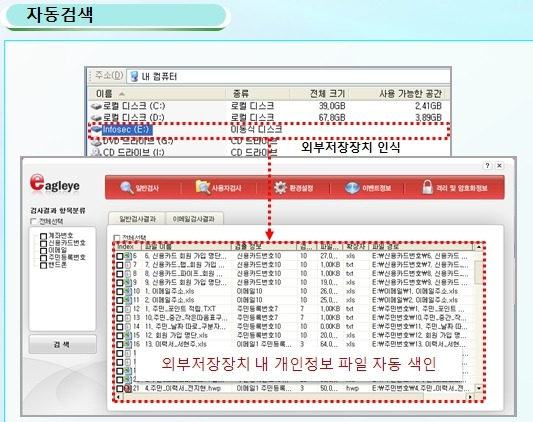
Task: Click the 검색 button
Action: 62,344
